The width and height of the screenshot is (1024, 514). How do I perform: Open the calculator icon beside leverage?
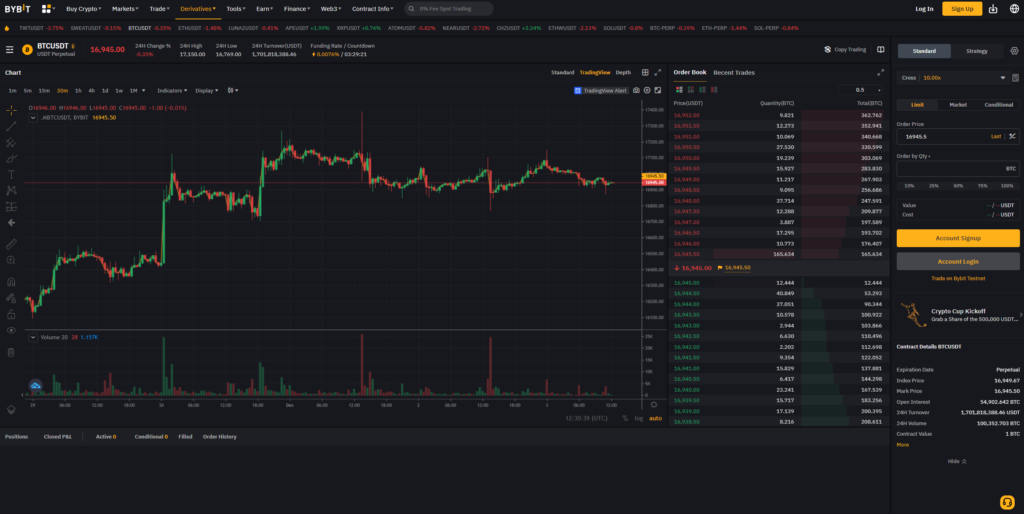[1015, 77]
